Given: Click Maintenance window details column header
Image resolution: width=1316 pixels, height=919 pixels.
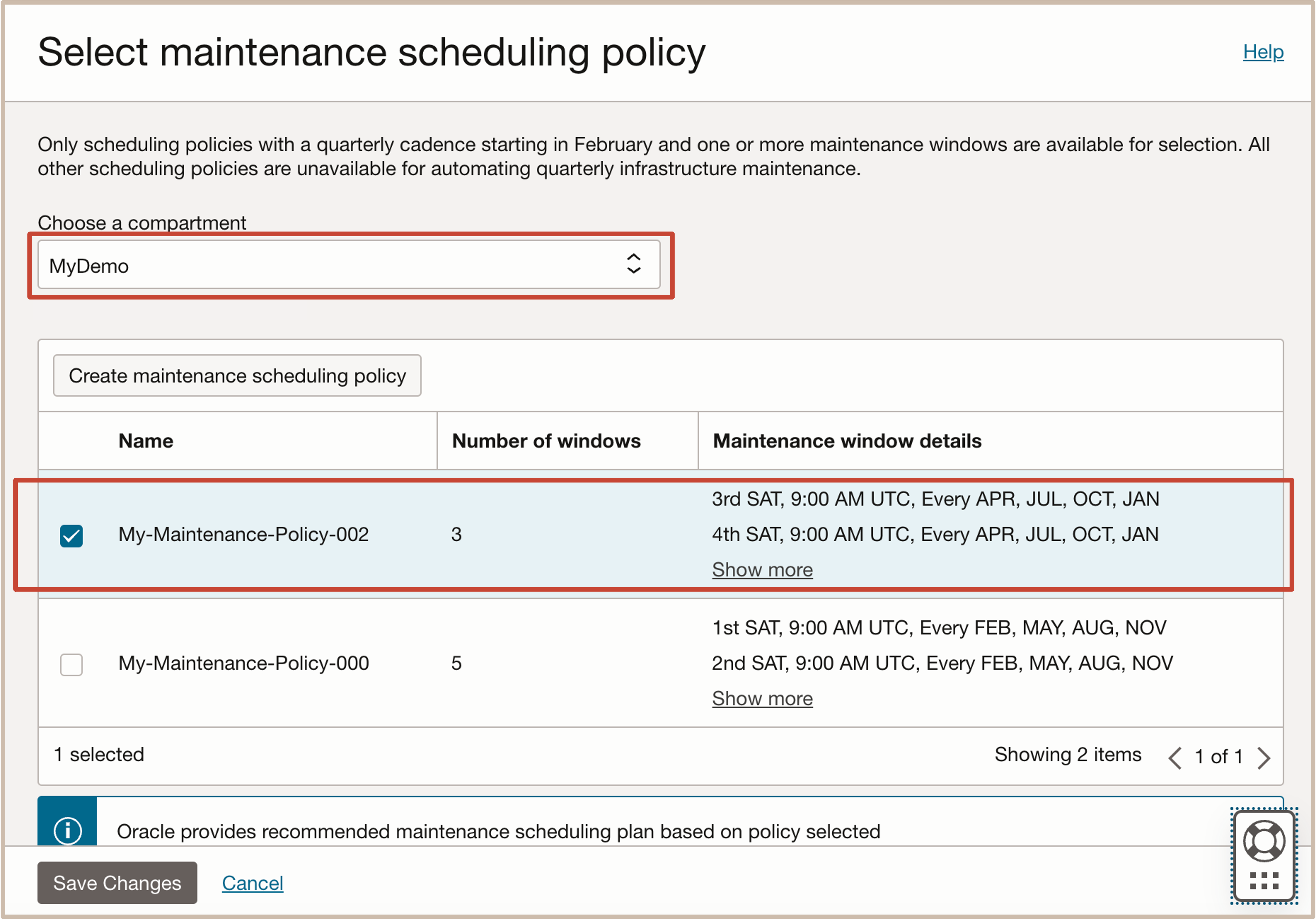Looking at the screenshot, I should click(846, 441).
